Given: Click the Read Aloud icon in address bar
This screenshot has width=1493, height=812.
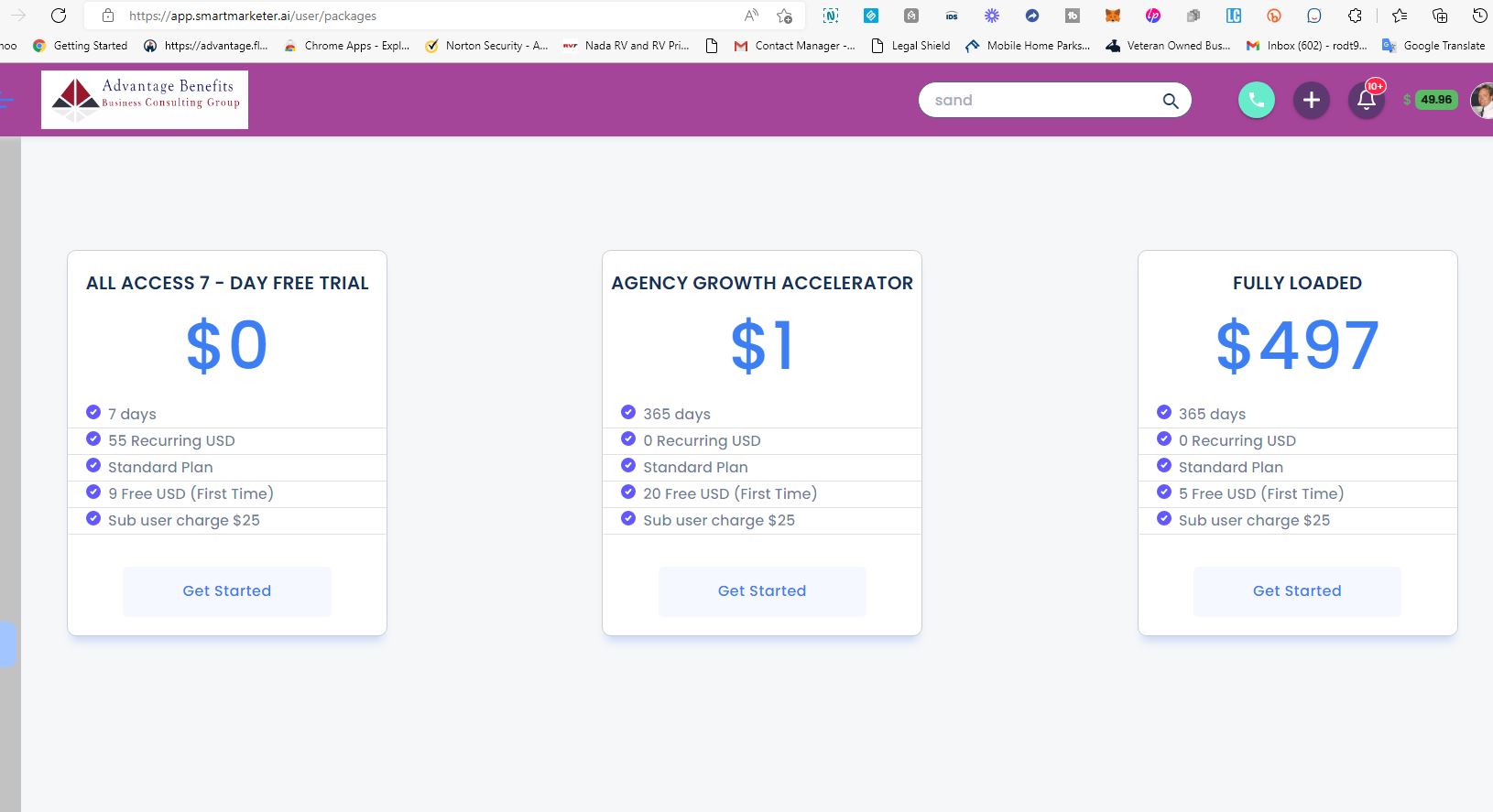Looking at the screenshot, I should (751, 16).
